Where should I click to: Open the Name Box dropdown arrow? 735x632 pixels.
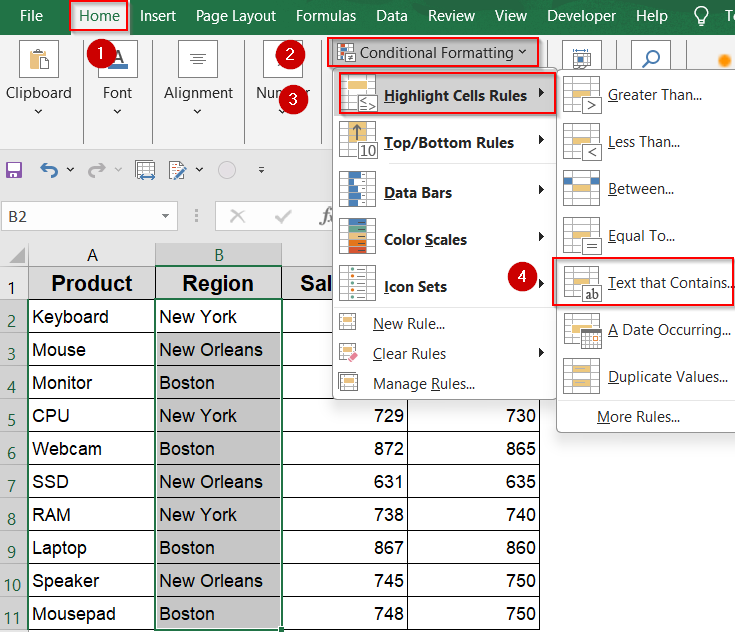click(x=165, y=216)
